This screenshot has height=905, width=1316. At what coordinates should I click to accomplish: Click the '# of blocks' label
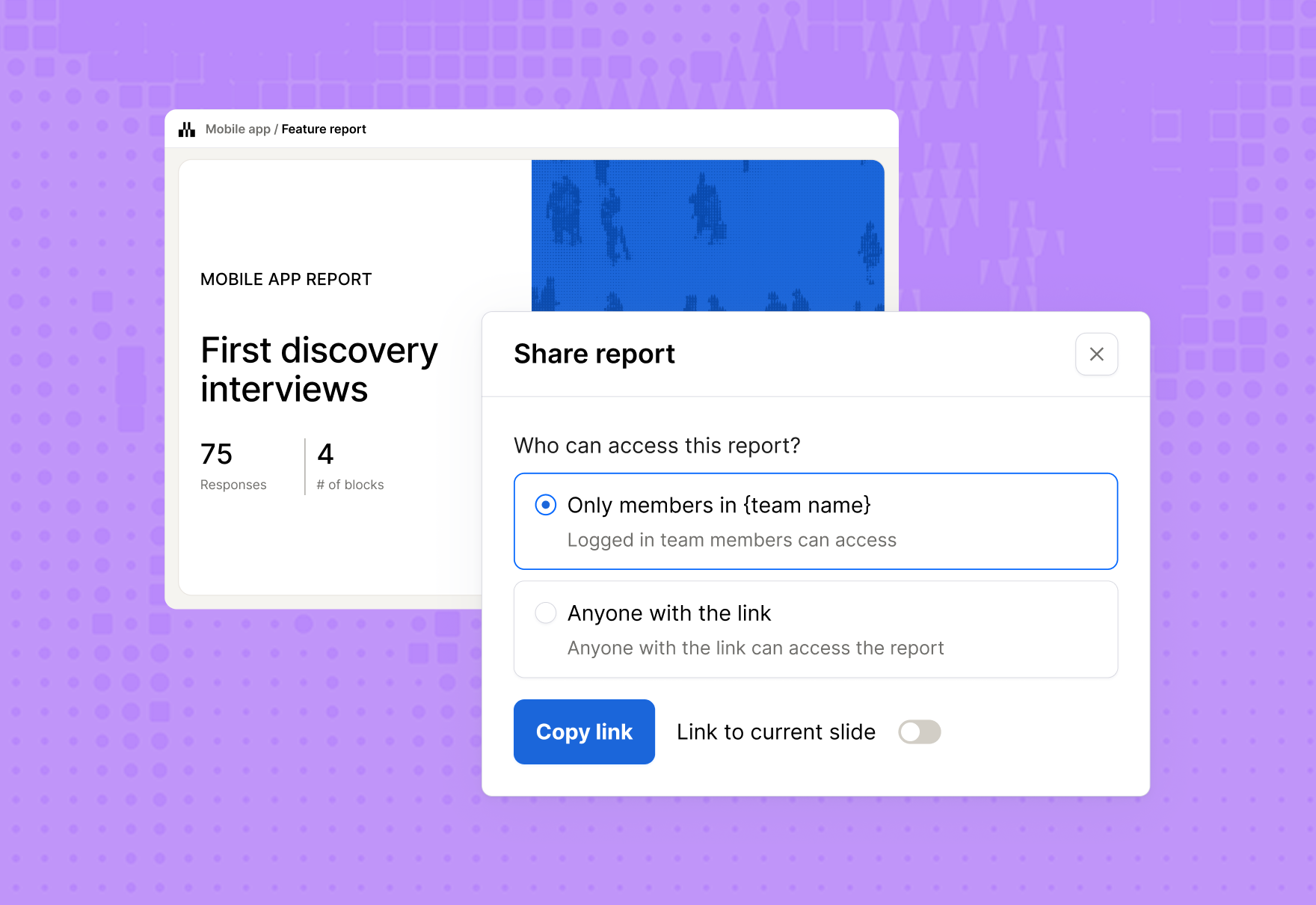click(351, 485)
